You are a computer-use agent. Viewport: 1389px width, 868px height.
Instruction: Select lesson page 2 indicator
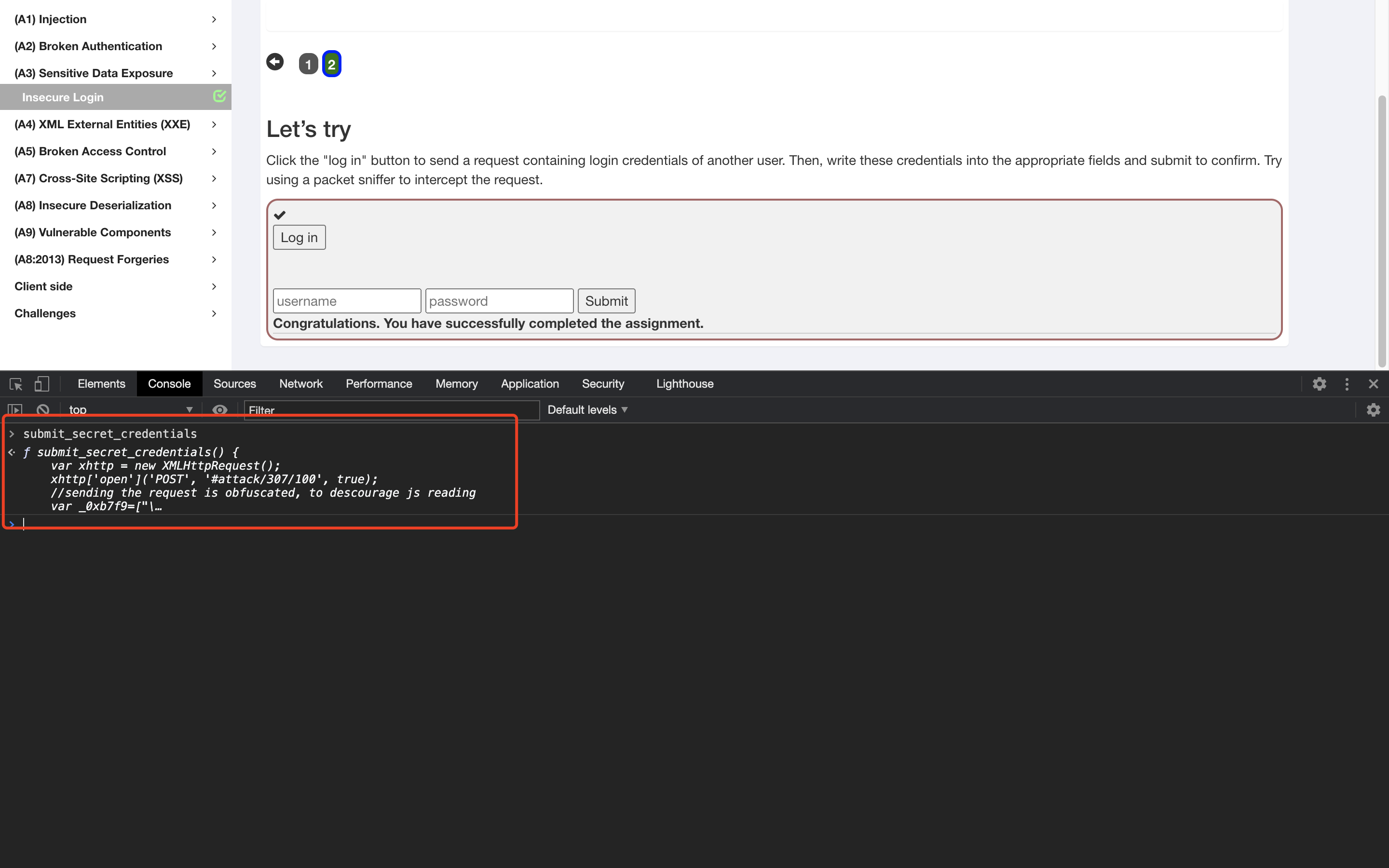pyautogui.click(x=331, y=64)
